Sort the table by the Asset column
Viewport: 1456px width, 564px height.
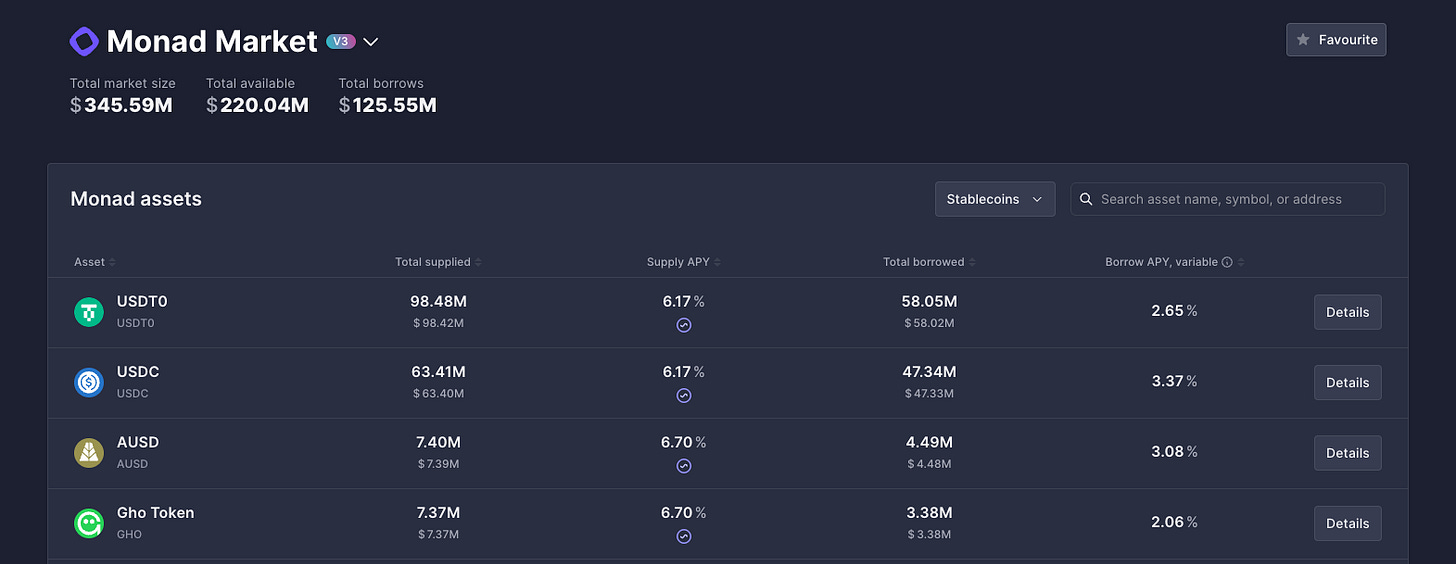click(x=95, y=262)
